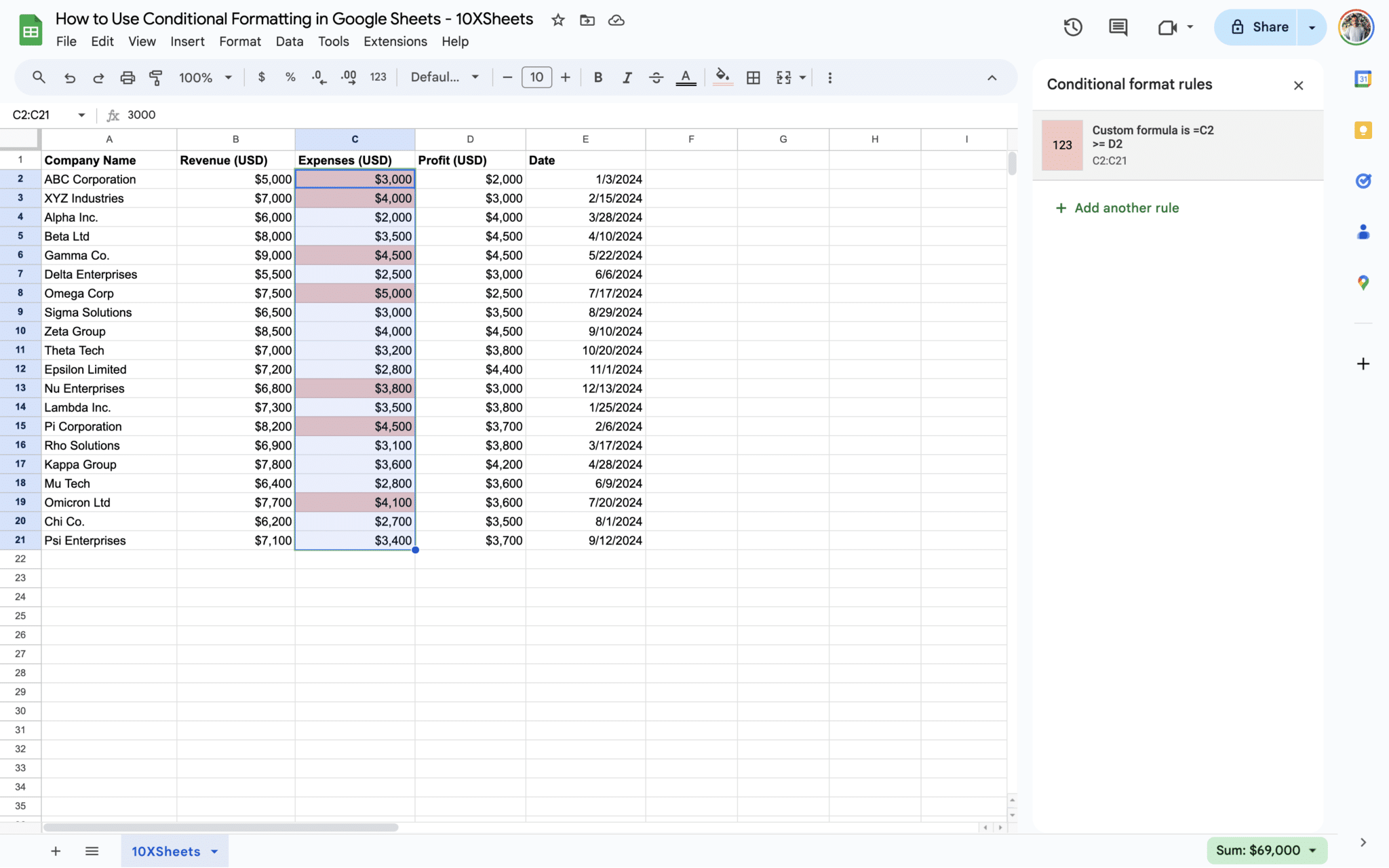Undo the last action
Screen dimensions: 1389x868
click(x=70, y=77)
